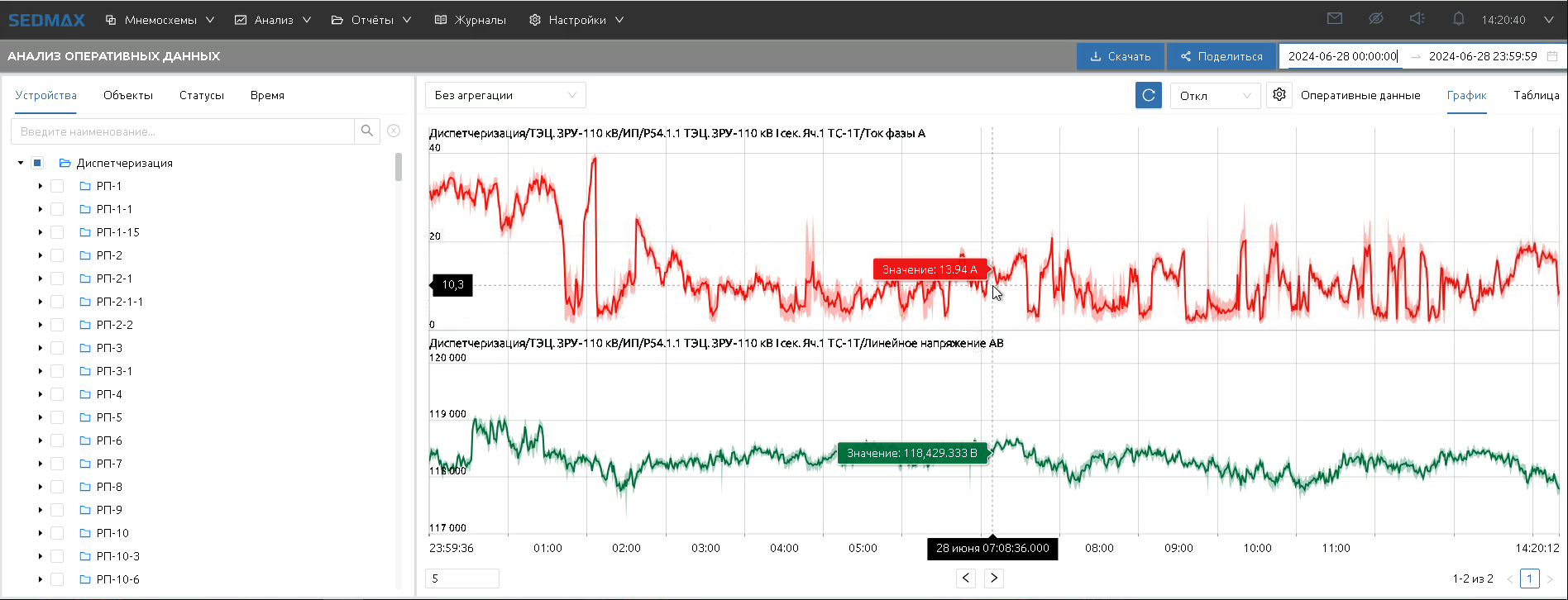Click the search magnifier icon
This screenshot has height=600, width=1568.
pos(367,131)
